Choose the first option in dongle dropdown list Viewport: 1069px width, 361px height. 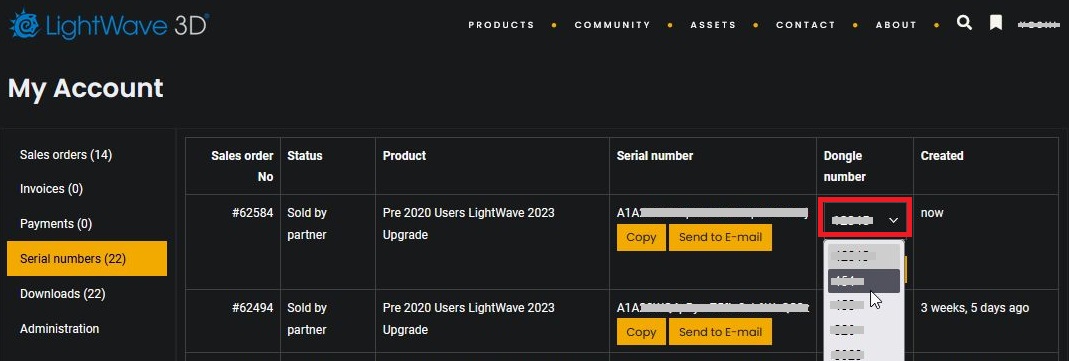coord(864,255)
